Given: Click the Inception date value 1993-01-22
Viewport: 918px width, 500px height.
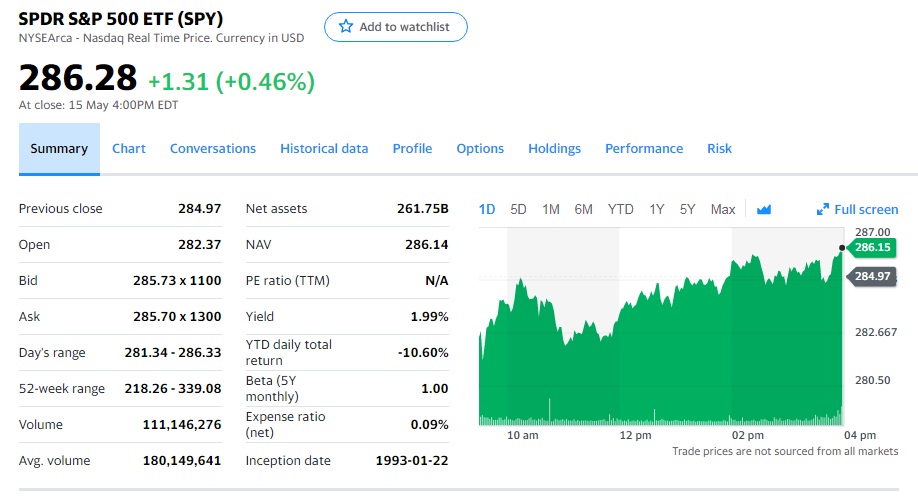Looking at the screenshot, I should 412,460.
